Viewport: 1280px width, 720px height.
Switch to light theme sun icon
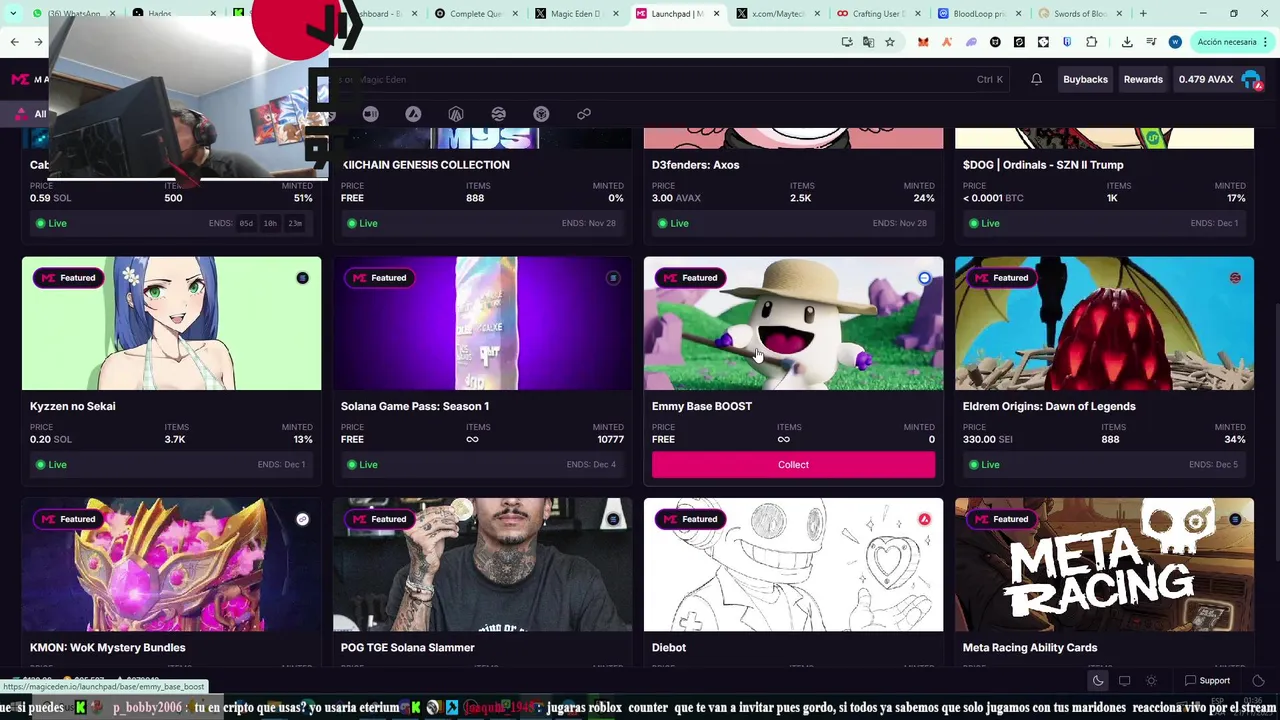[1151, 681]
